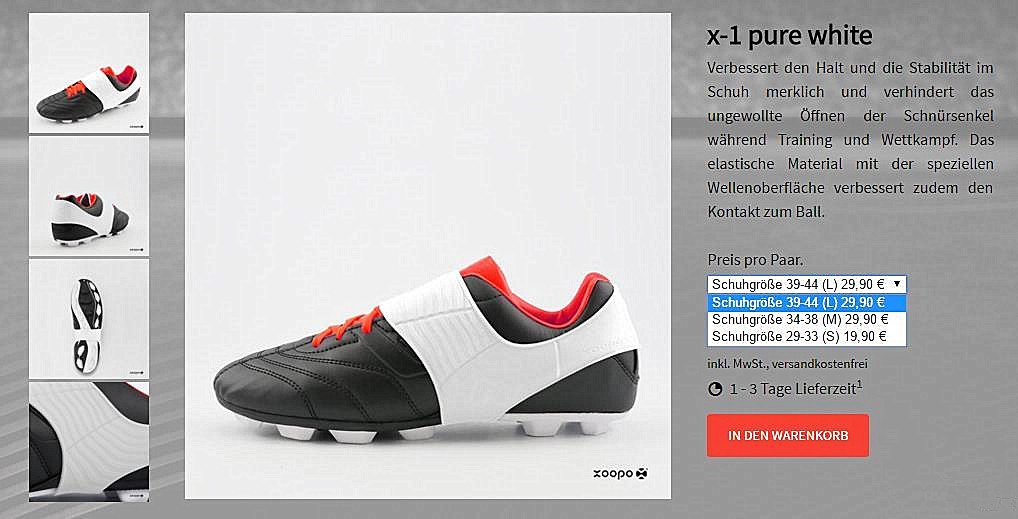Viewport: 1018px width, 519px height.
Task: Click the xoopo logo on main image
Action: [x=620, y=474]
